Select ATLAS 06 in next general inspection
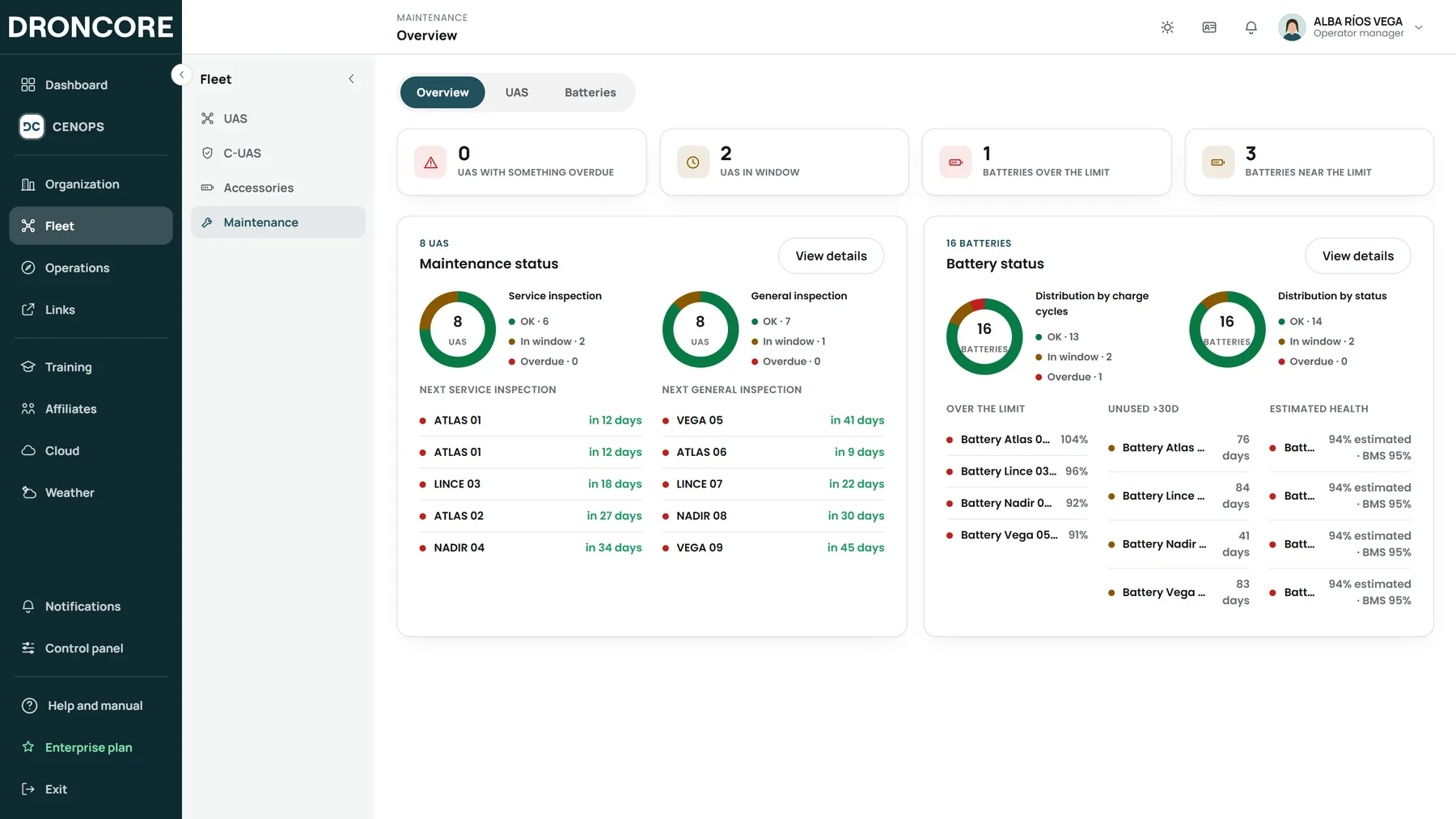This screenshot has height=819, width=1456. pos(773,453)
